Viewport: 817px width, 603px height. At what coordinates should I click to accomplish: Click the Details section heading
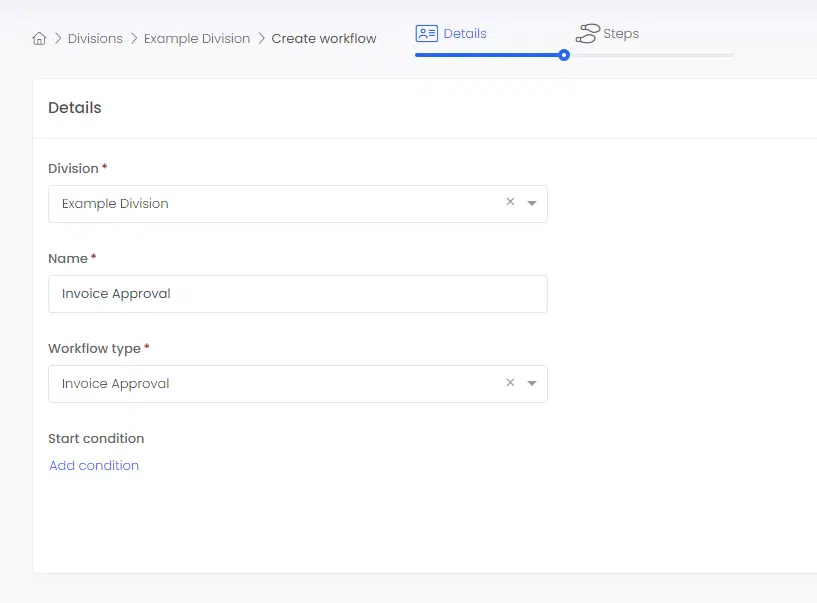75,107
